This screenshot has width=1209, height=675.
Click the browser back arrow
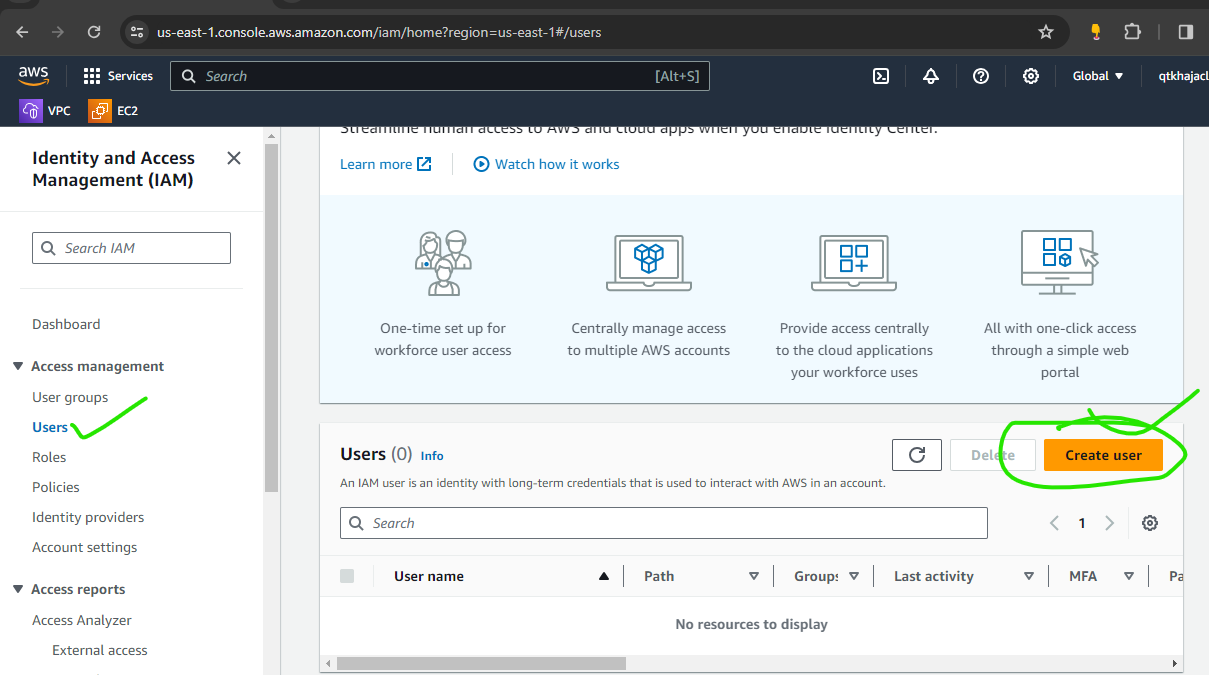(22, 32)
